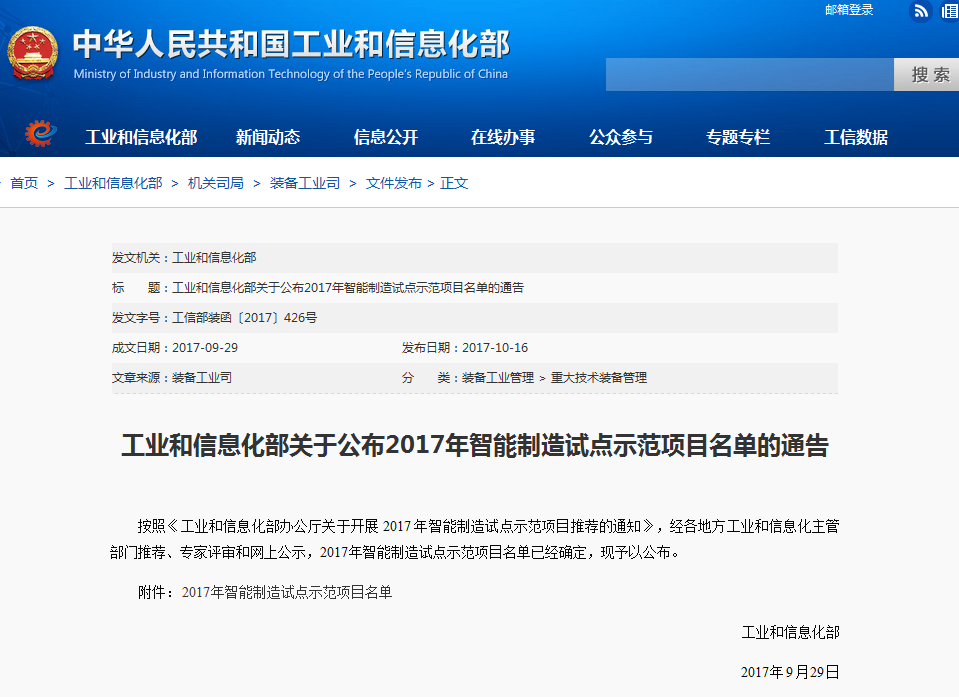
Task: Open 信息公开 navigation menu
Action: pyautogui.click(x=385, y=137)
